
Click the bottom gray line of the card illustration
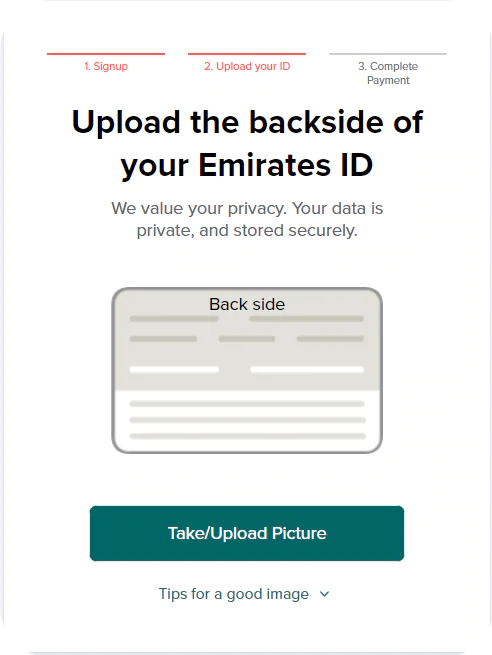pos(247,436)
